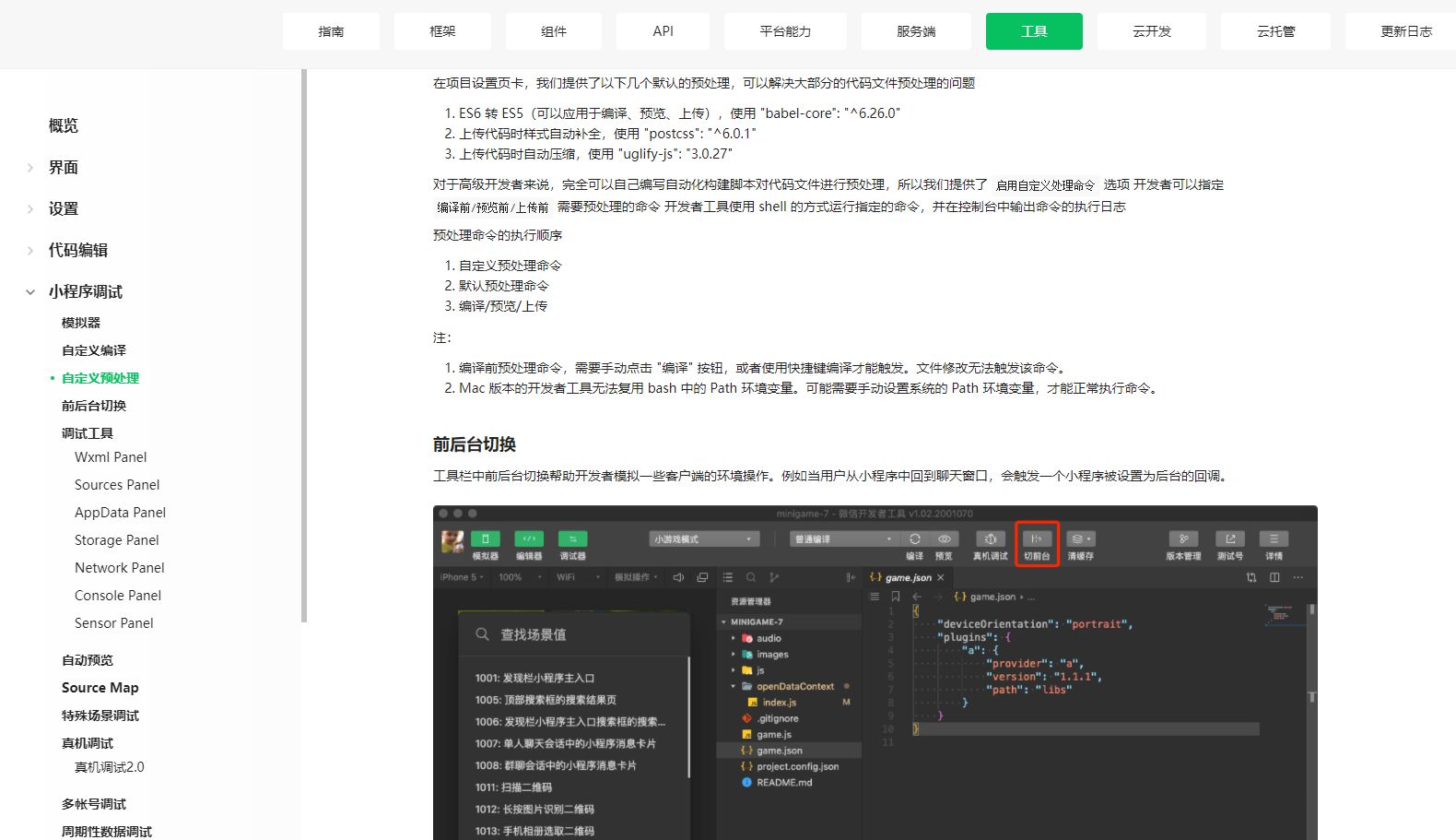Open 周期性数据调试 in the sidebar

107,832
